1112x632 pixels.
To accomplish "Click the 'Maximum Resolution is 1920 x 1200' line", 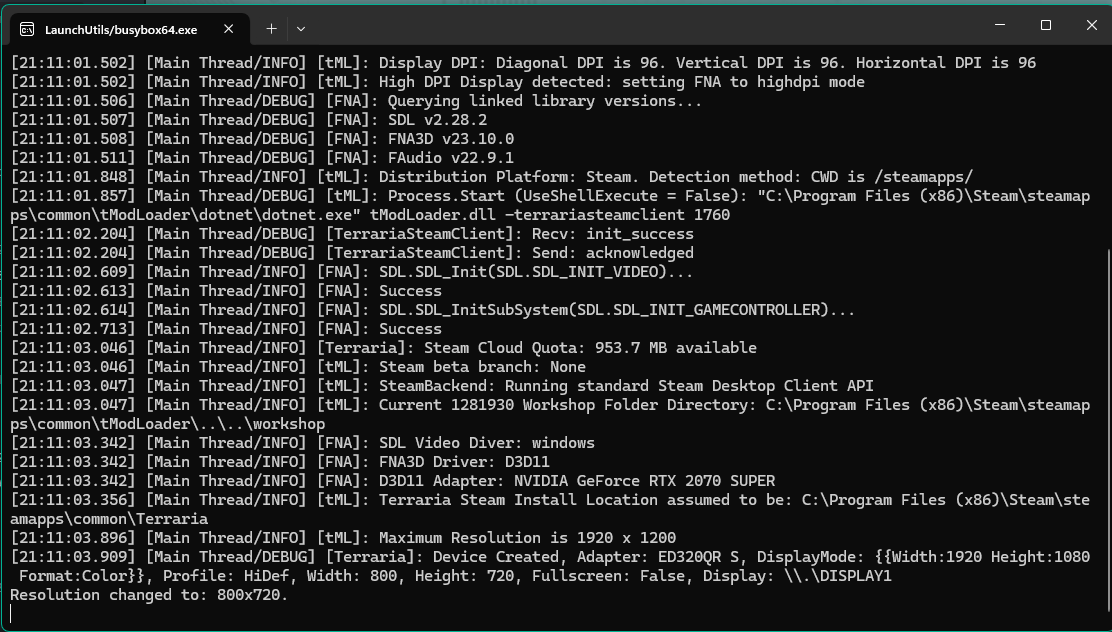I will 527,538.
